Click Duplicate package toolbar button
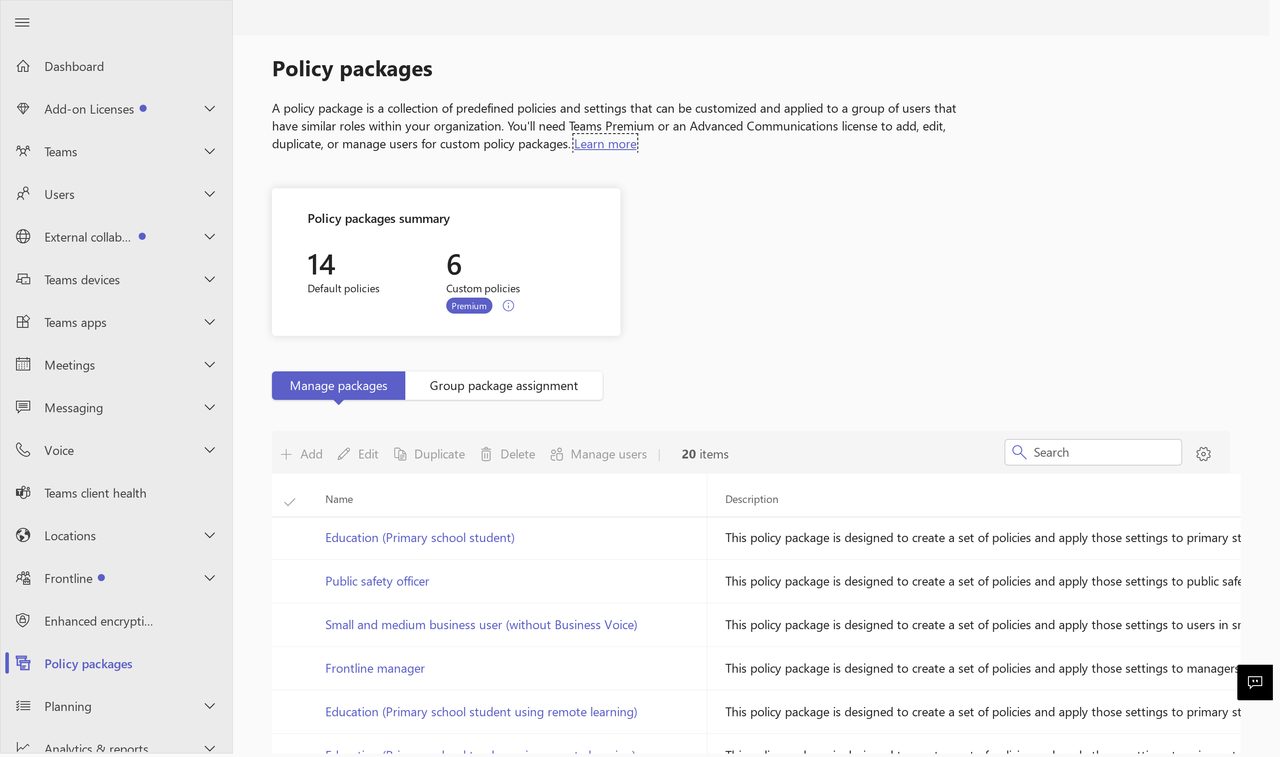Screen dimensions: 1280x757 tap(429, 454)
